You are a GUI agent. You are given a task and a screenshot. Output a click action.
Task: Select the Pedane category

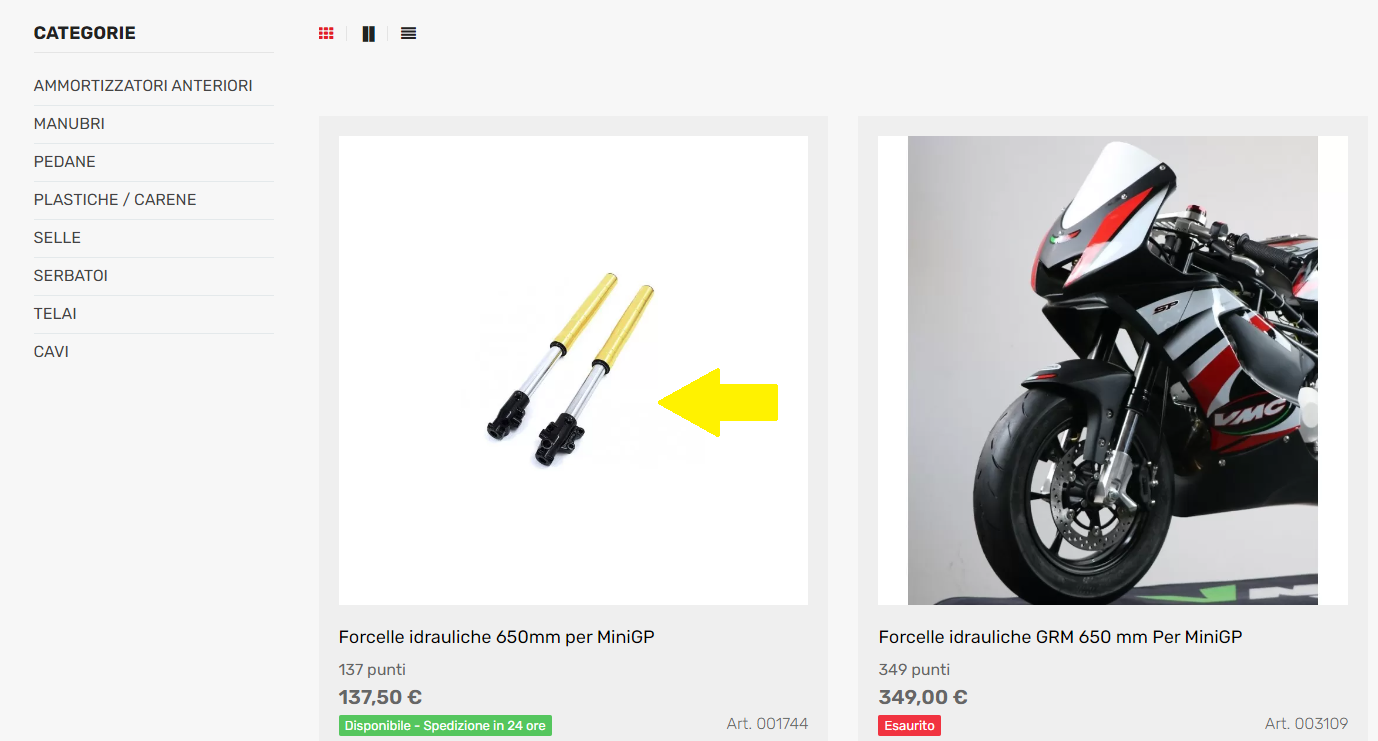coord(64,162)
